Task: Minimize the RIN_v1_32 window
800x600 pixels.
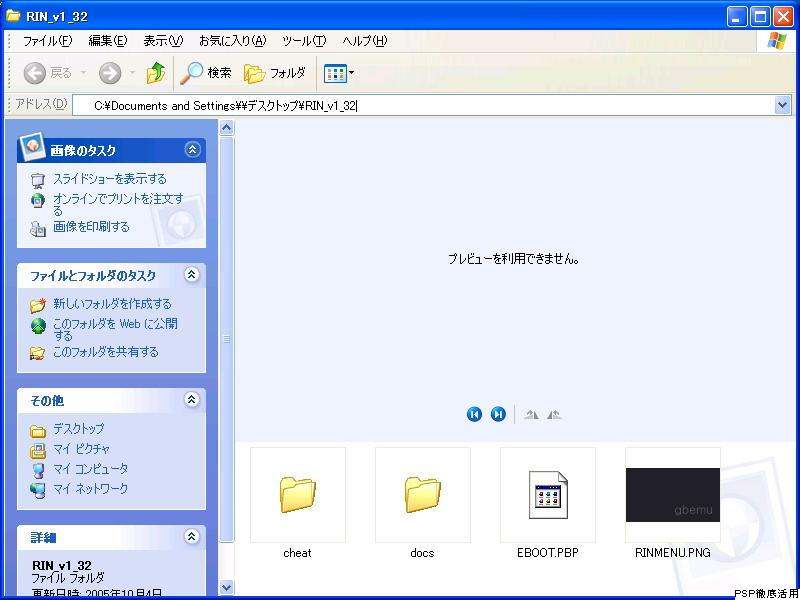Action: (x=737, y=17)
